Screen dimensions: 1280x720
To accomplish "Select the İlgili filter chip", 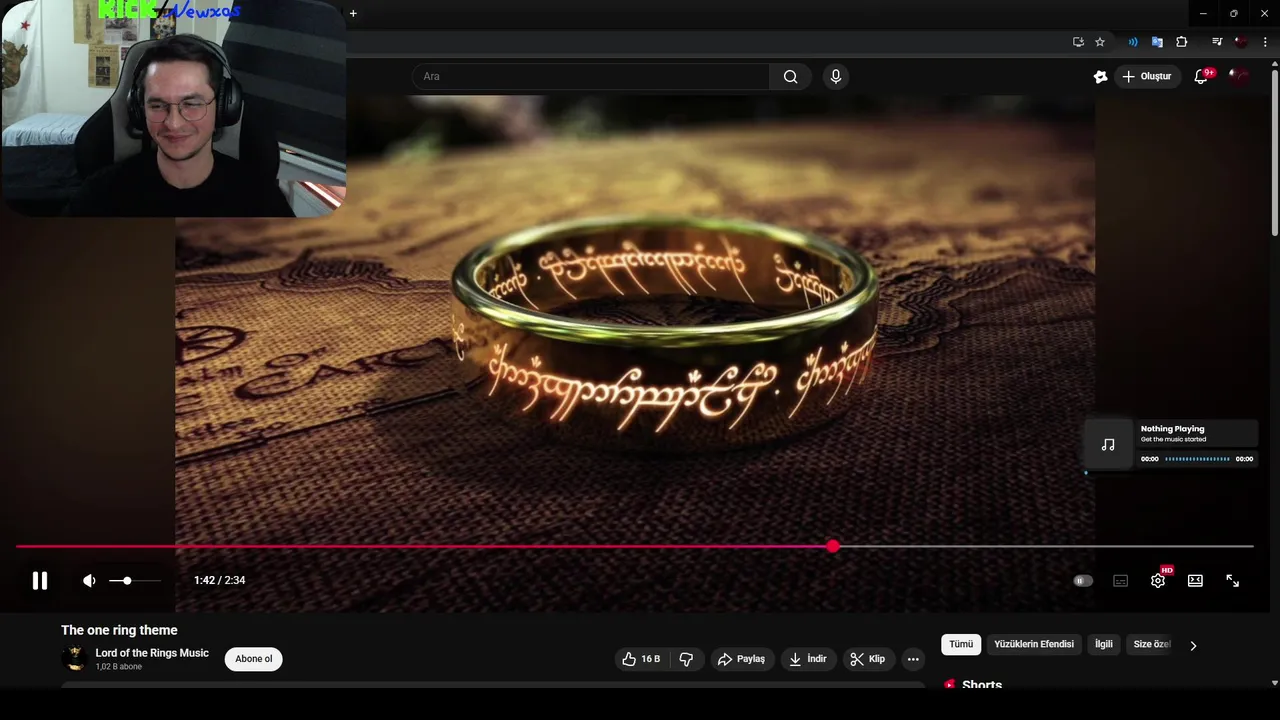I will pyautogui.click(x=1104, y=644).
